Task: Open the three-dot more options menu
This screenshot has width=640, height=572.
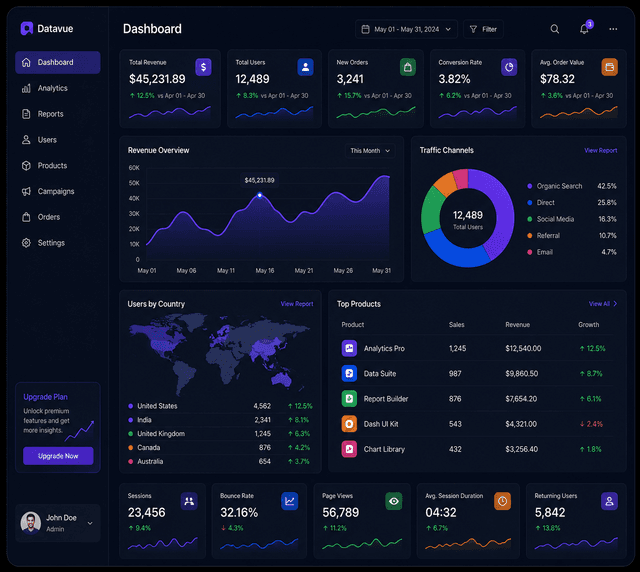Action: [x=613, y=29]
